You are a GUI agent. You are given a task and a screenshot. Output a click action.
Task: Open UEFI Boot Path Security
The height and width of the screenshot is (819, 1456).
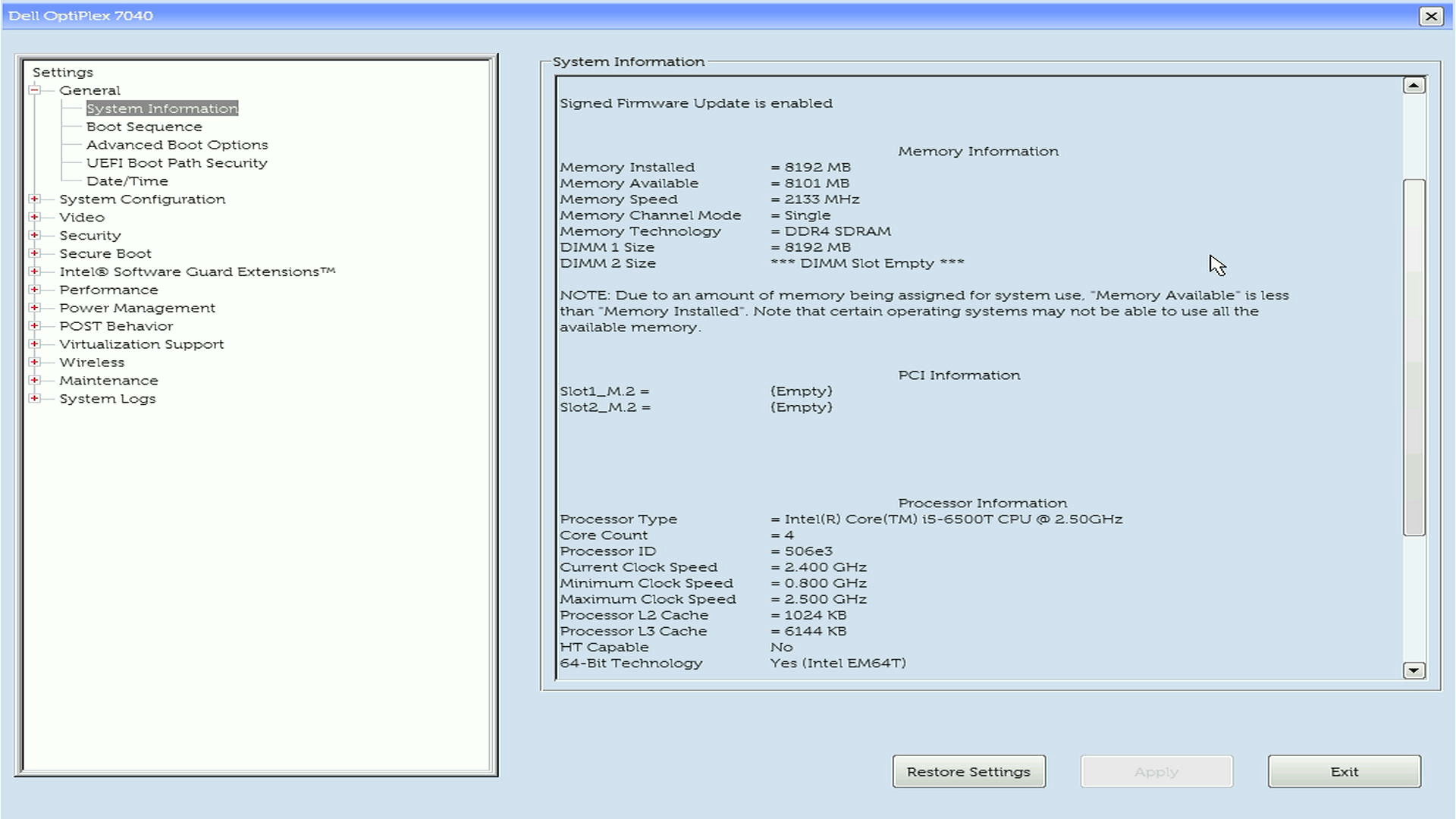(x=177, y=163)
